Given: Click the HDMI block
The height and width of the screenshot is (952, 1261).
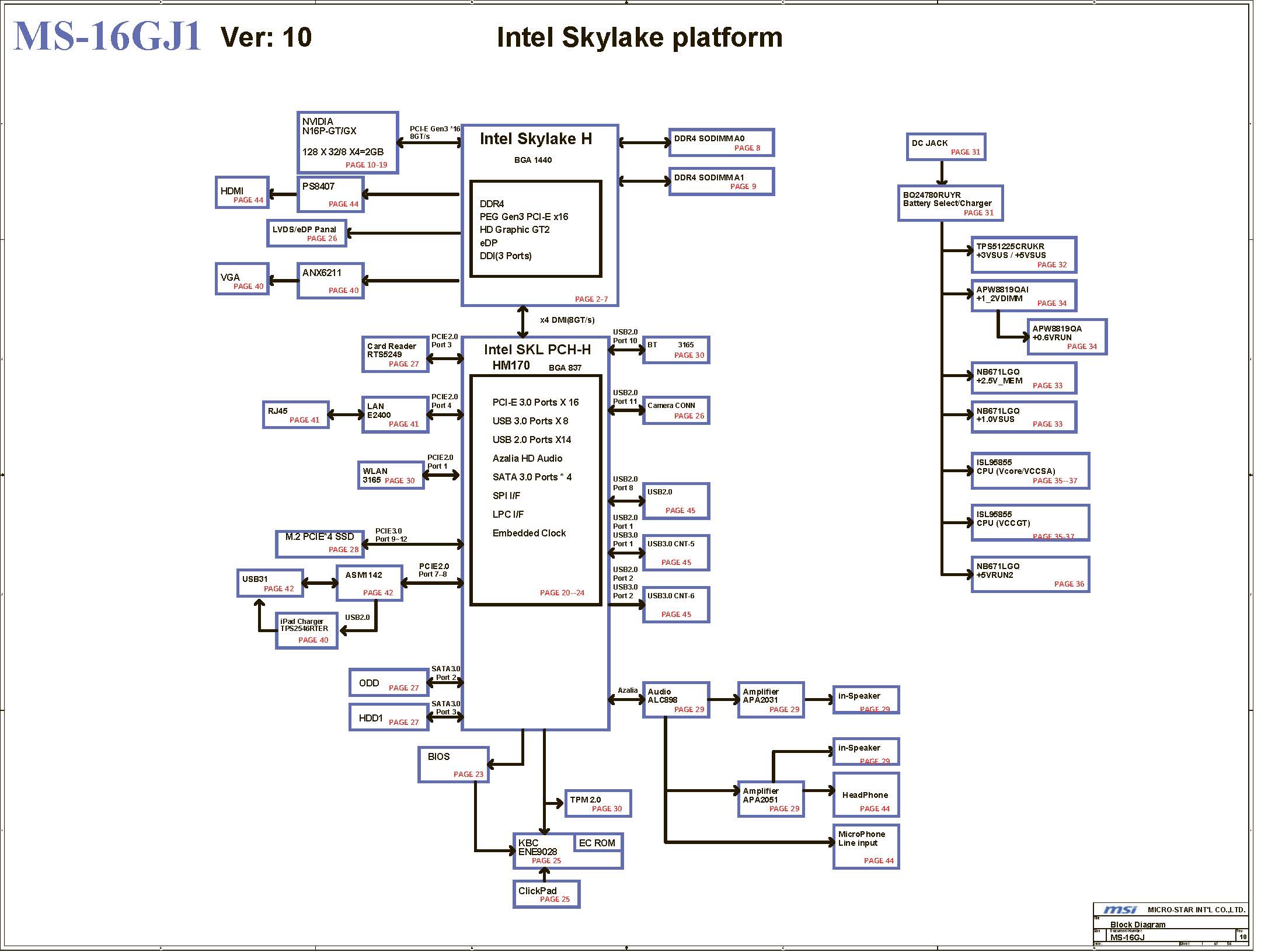Looking at the screenshot, I should pyautogui.click(x=242, y=192).
